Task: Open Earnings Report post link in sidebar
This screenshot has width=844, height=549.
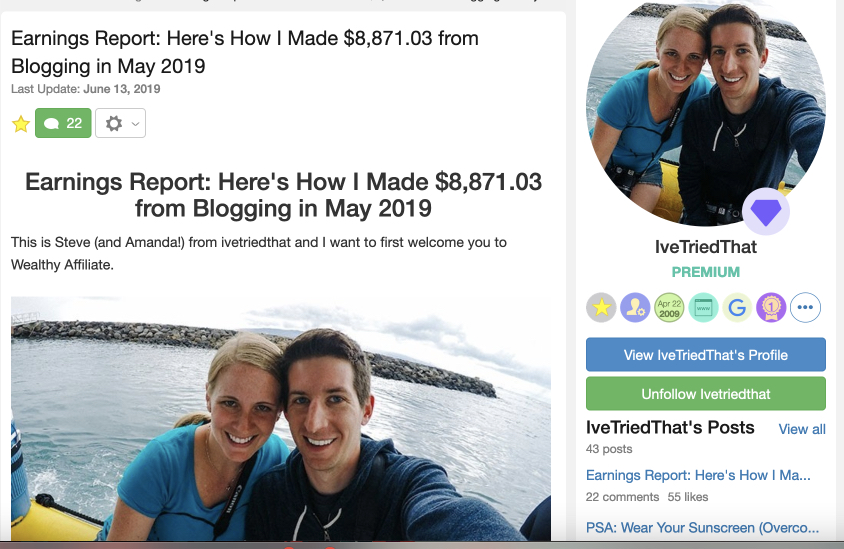Action: pyautogui.click(x=698, y=475)
